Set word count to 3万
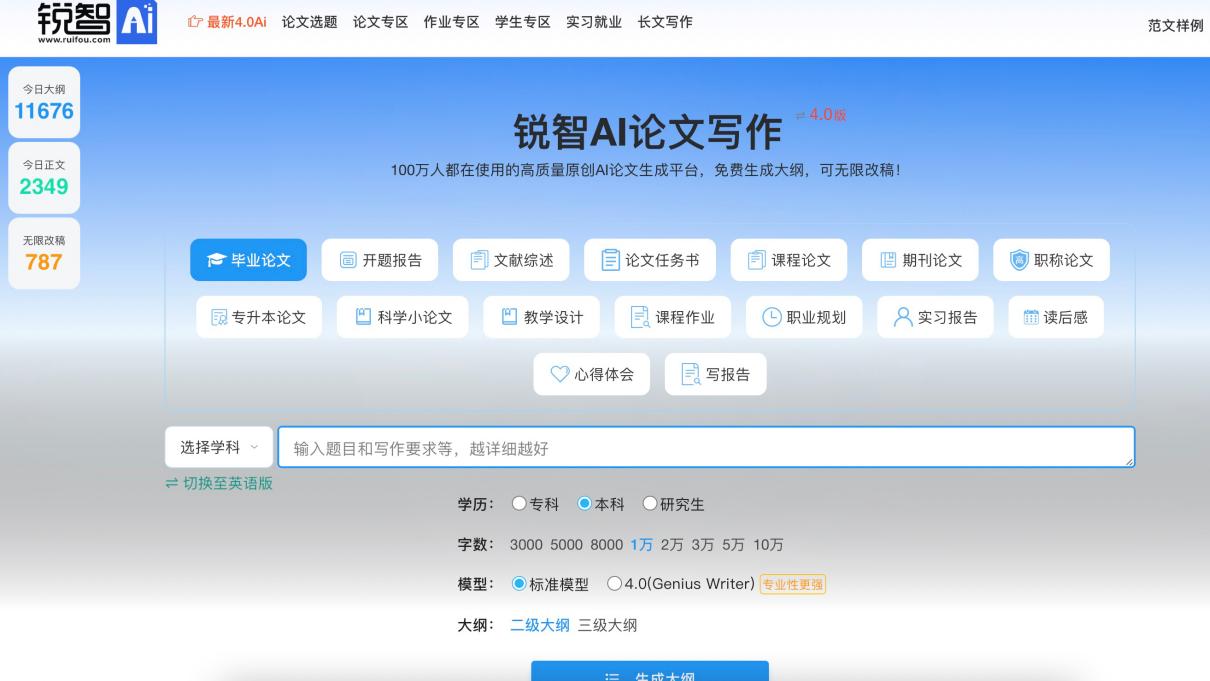 click(703, 545)
